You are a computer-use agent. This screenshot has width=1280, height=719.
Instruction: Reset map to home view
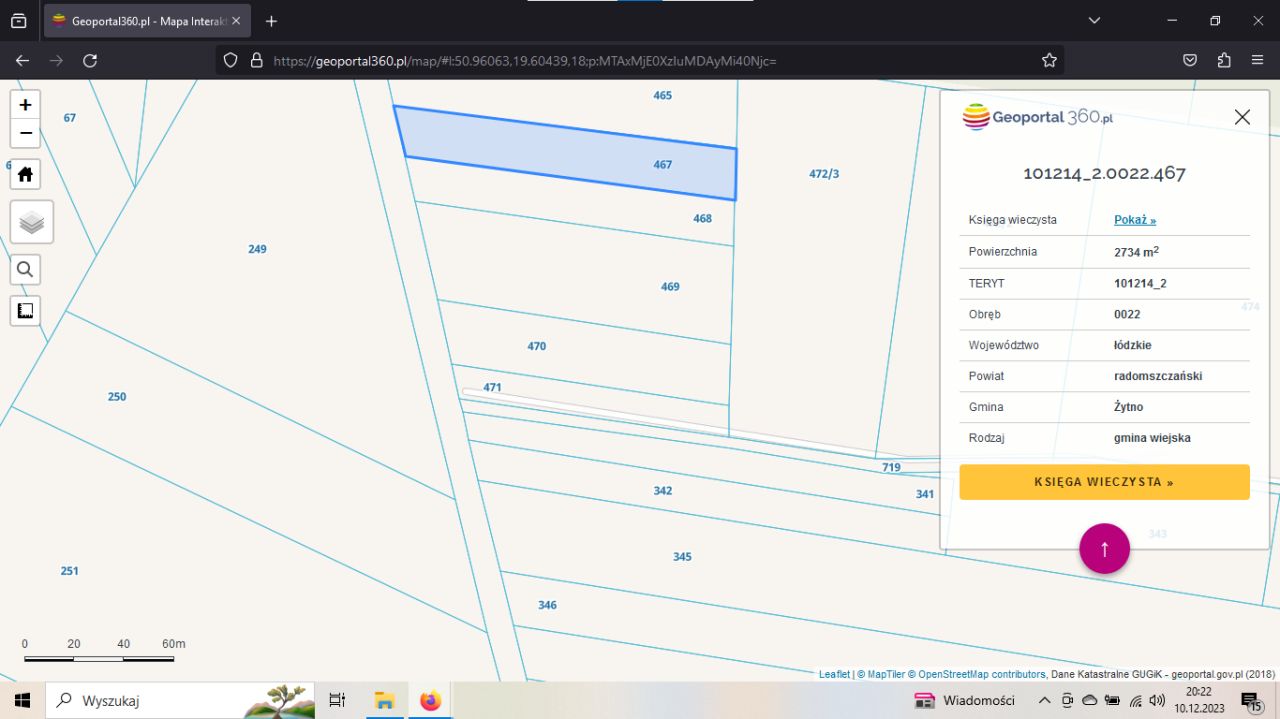point(25,174)
